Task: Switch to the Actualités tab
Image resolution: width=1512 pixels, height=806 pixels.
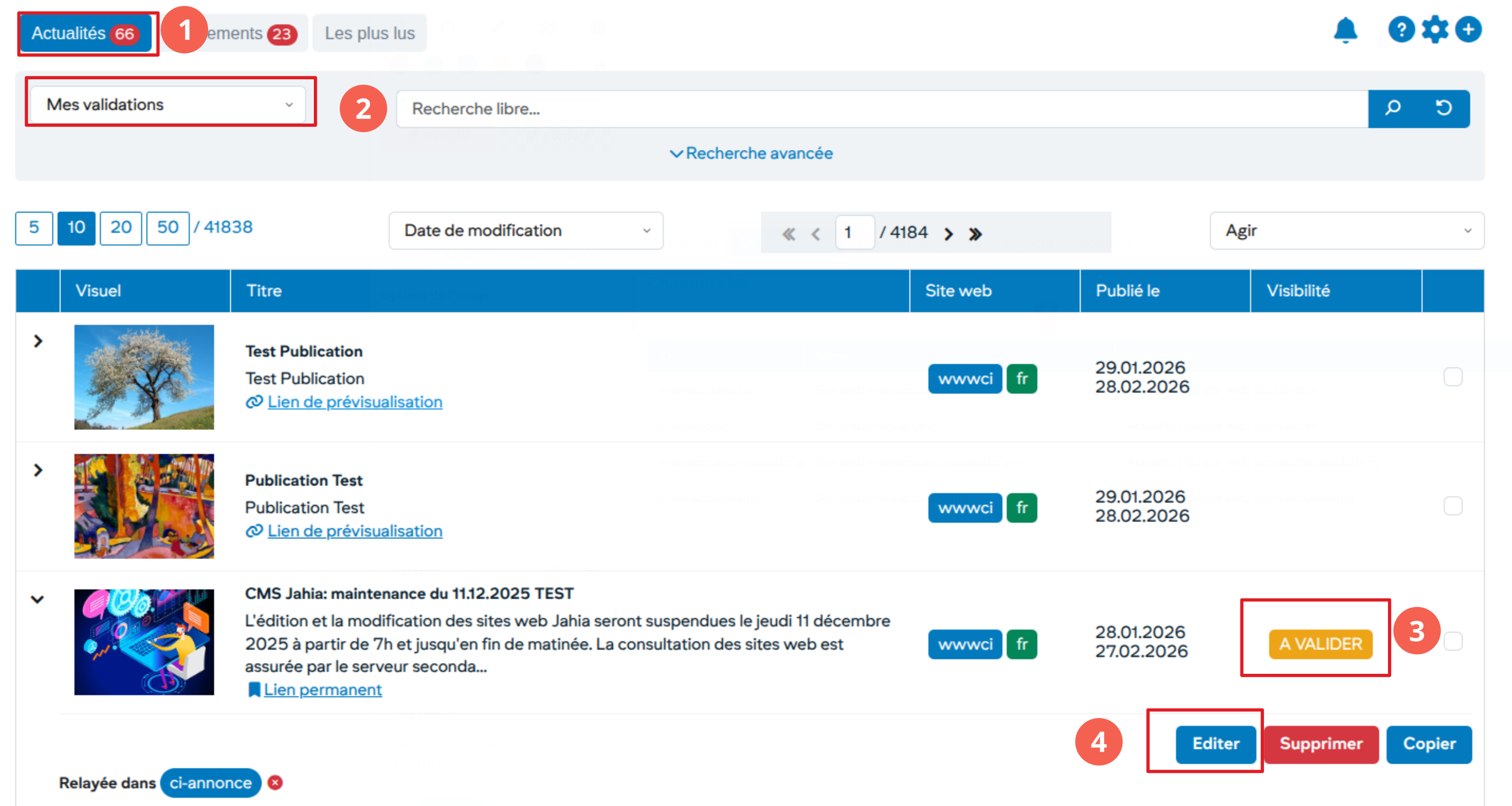Action: (x=85, y=34)
